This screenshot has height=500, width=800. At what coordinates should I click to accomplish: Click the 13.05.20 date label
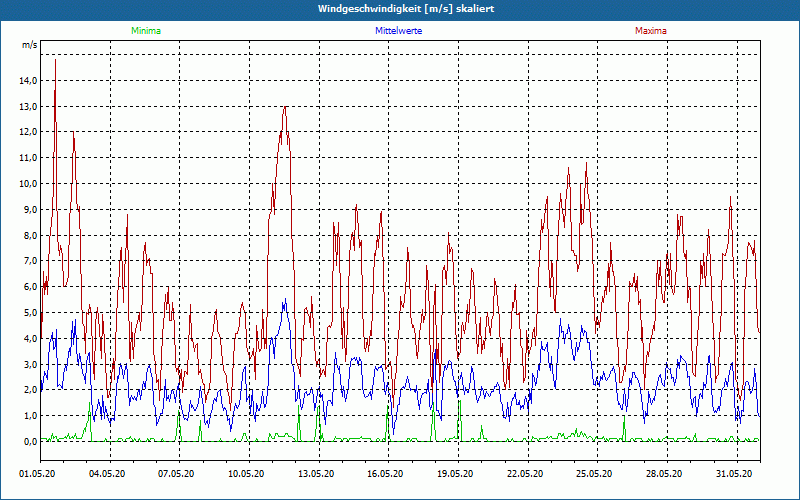click(316, 474)
